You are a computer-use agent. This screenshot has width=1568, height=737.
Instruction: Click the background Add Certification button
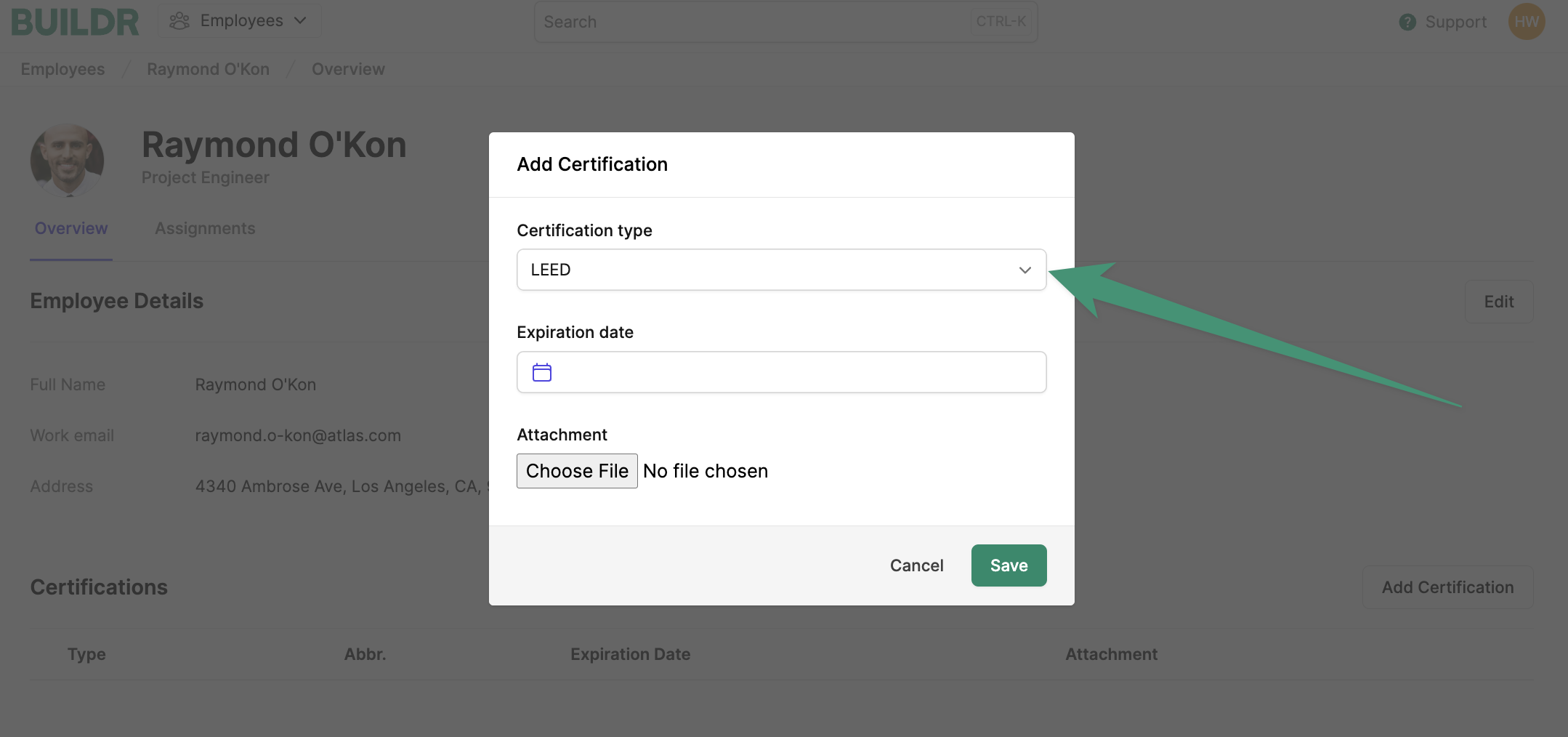tap(1447, 587)
